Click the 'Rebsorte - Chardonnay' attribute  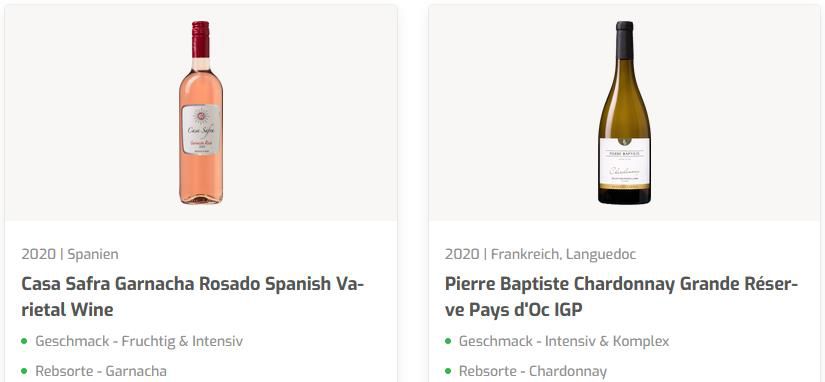[532, 371]
